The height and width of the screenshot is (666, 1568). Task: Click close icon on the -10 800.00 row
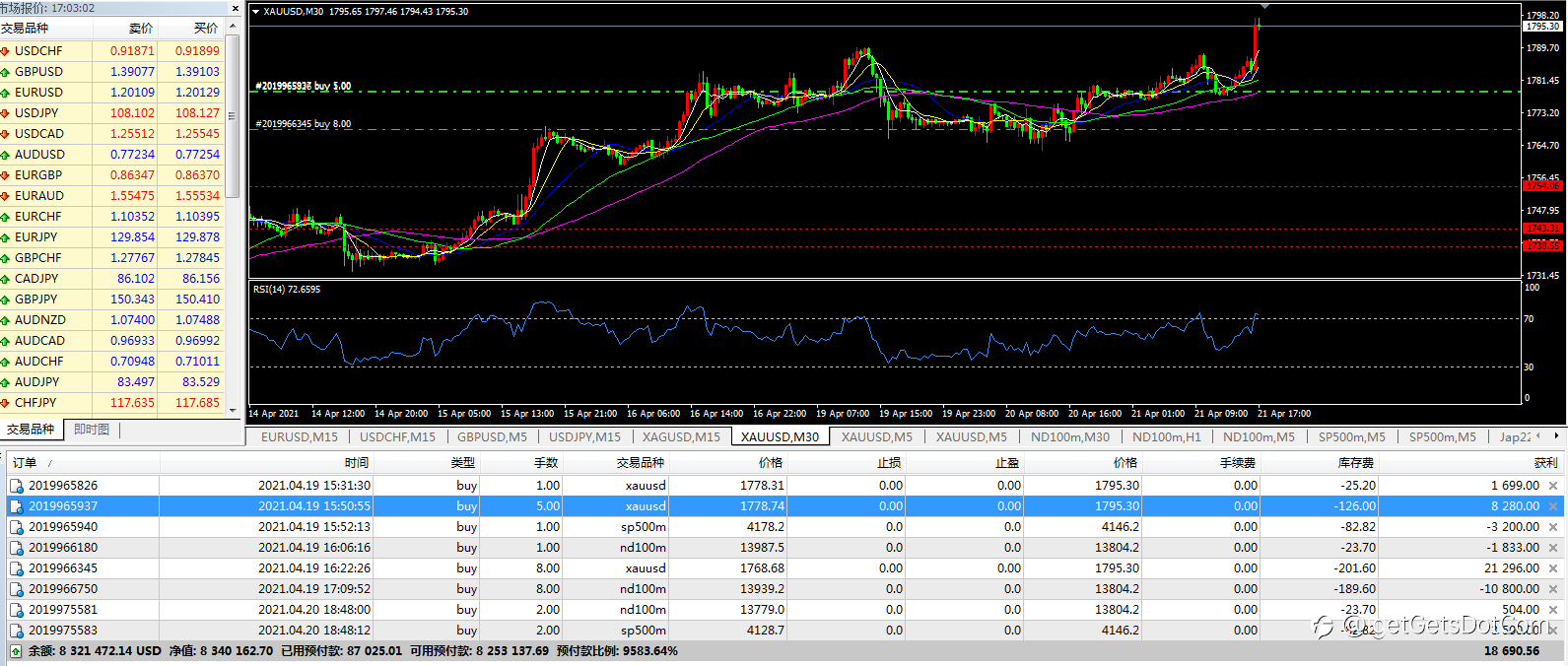[x=1553, y=589]
